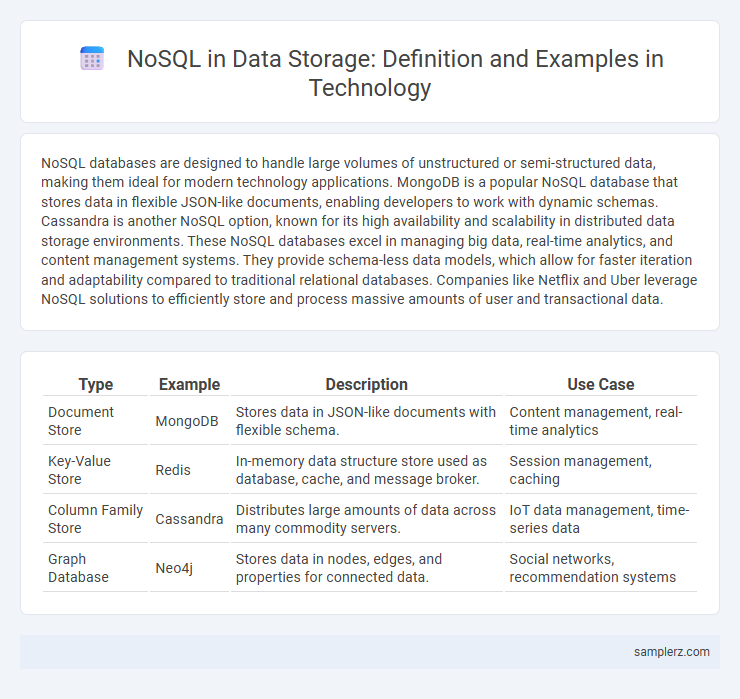
Task: Click the 'Type' column header
Action: coord(95,384)
